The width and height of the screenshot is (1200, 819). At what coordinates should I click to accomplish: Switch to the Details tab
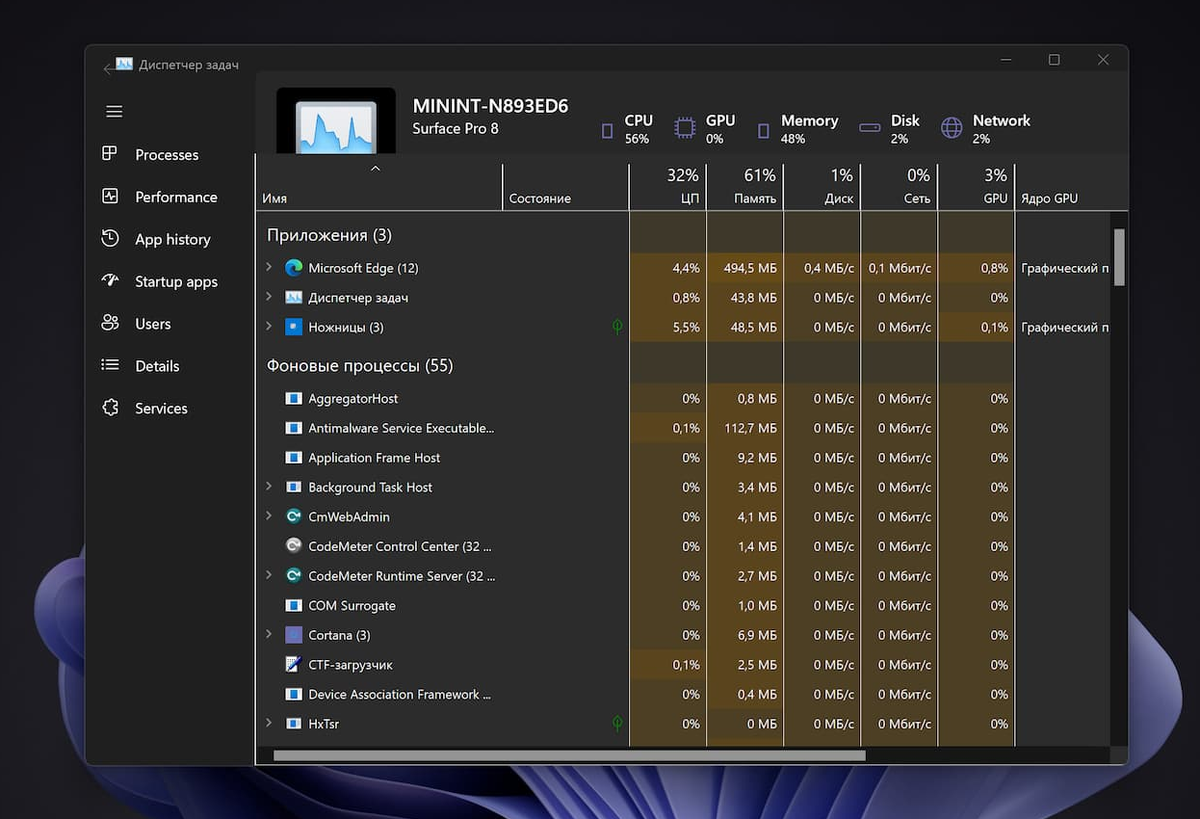point(157,366)
